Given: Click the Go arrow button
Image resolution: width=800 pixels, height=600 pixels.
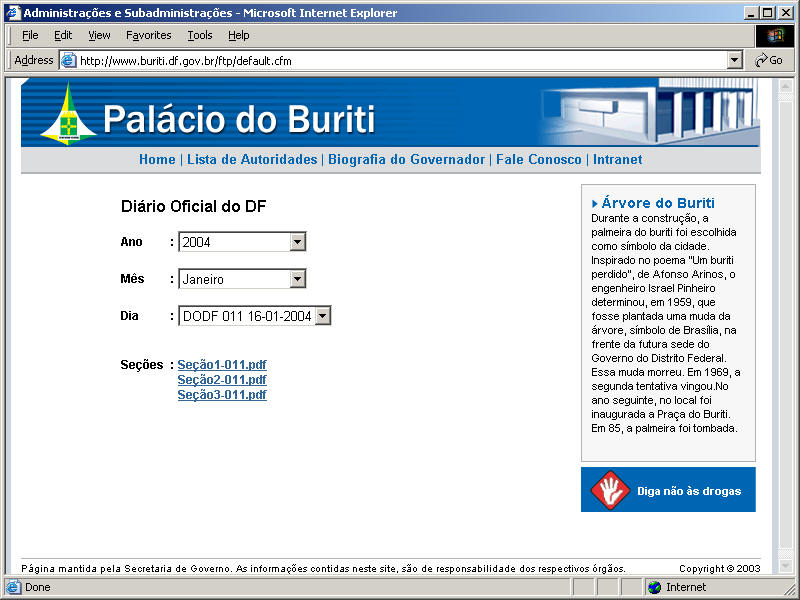Looking at the screenshot, I should (768, 60).
